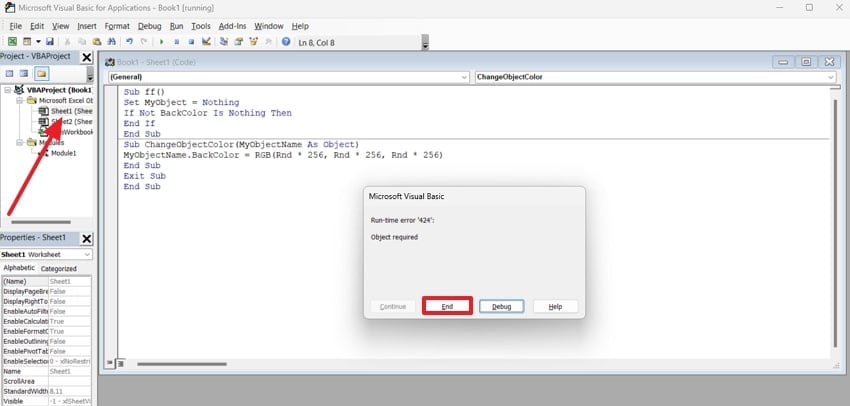Click the Break pause icon
The width and height of the screenshot is (850, 406).
[x=177, y=42]
